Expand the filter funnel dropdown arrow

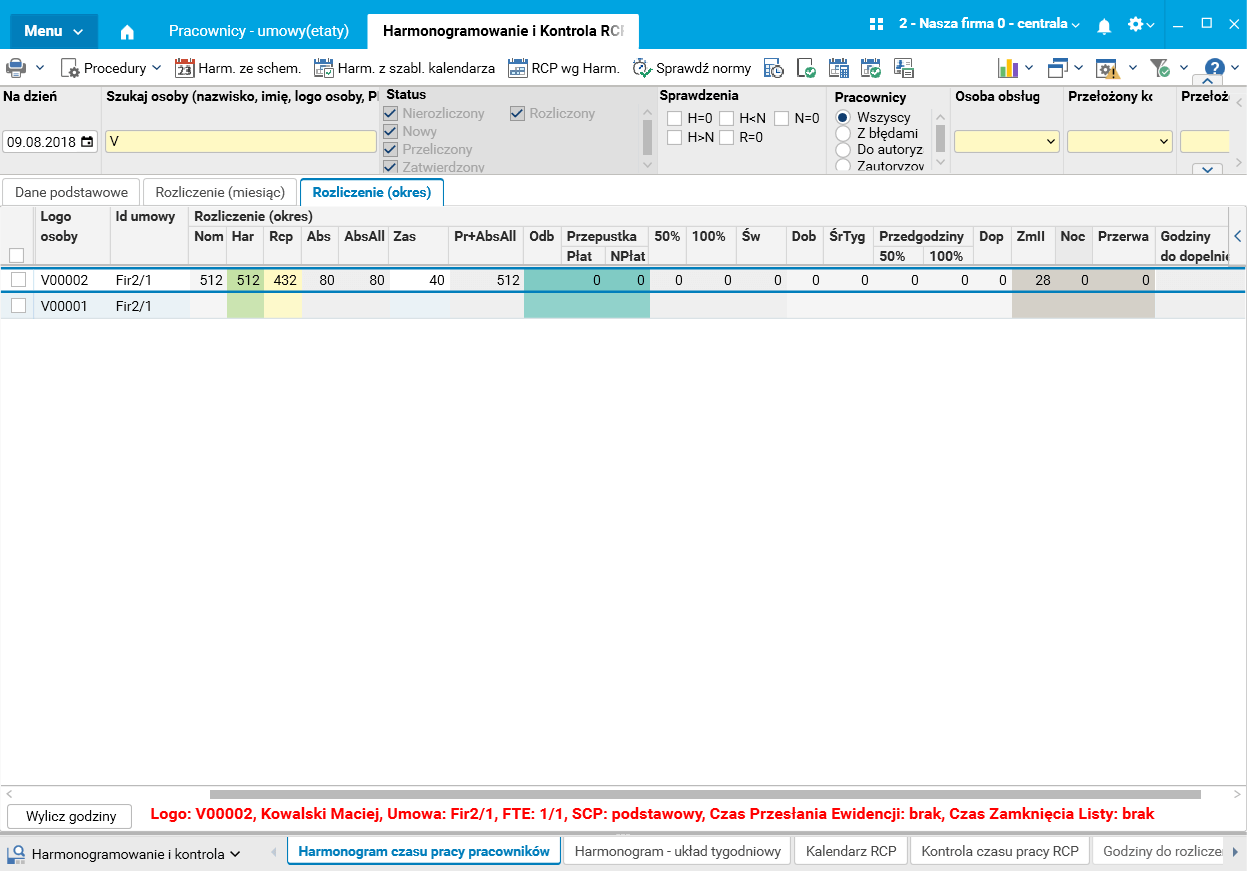click(x=1183, y=68)
